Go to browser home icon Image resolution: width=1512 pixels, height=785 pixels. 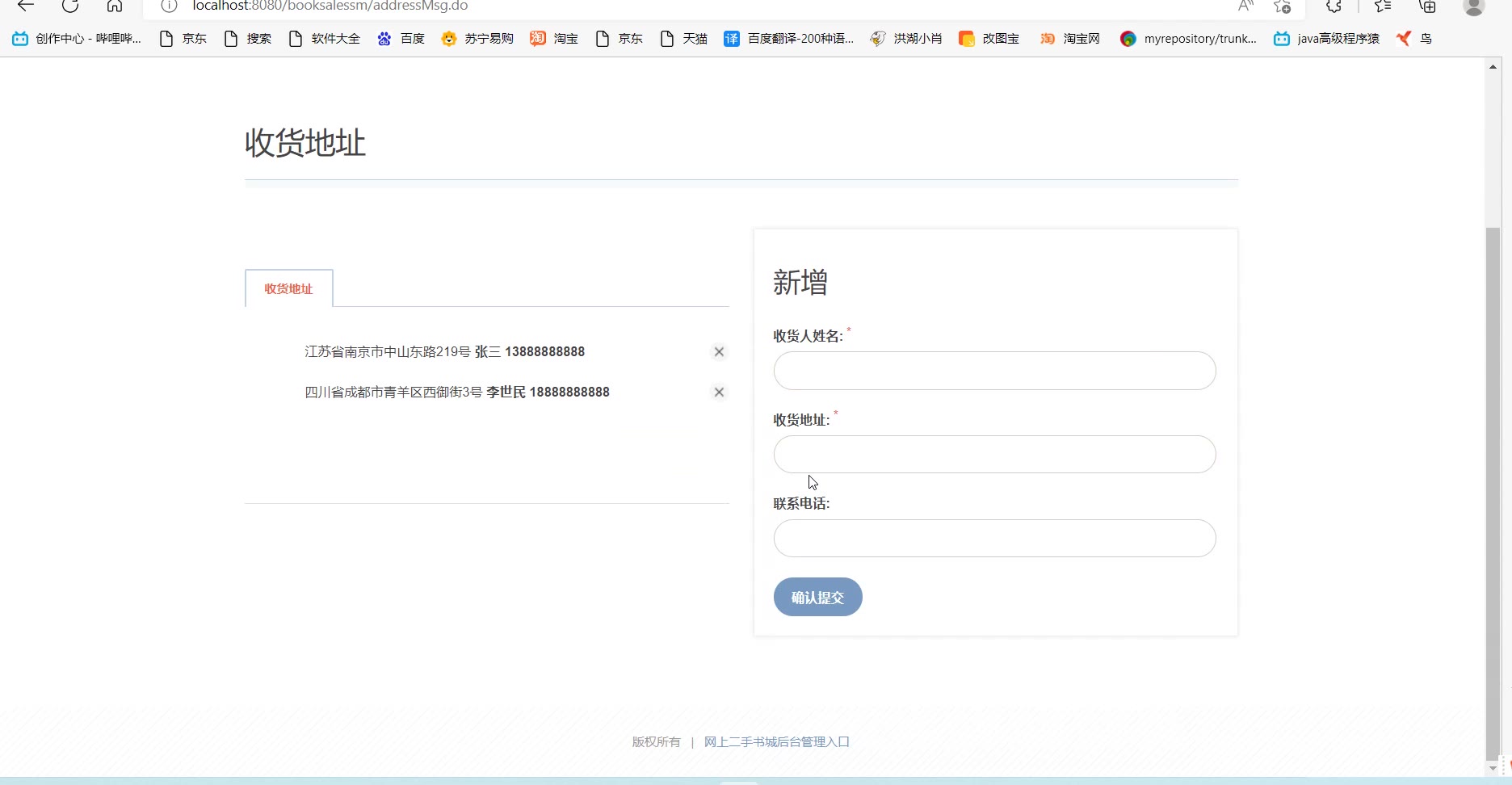tap(115, 6)
